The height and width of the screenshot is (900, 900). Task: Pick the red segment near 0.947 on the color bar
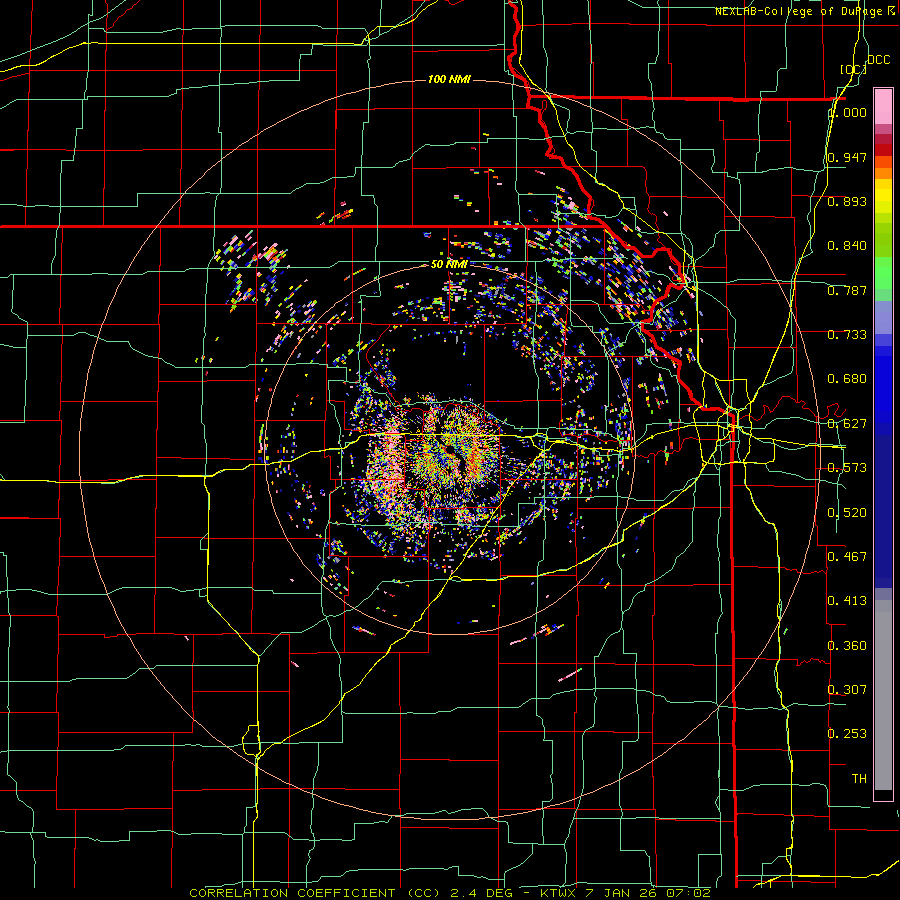[883, 150]
